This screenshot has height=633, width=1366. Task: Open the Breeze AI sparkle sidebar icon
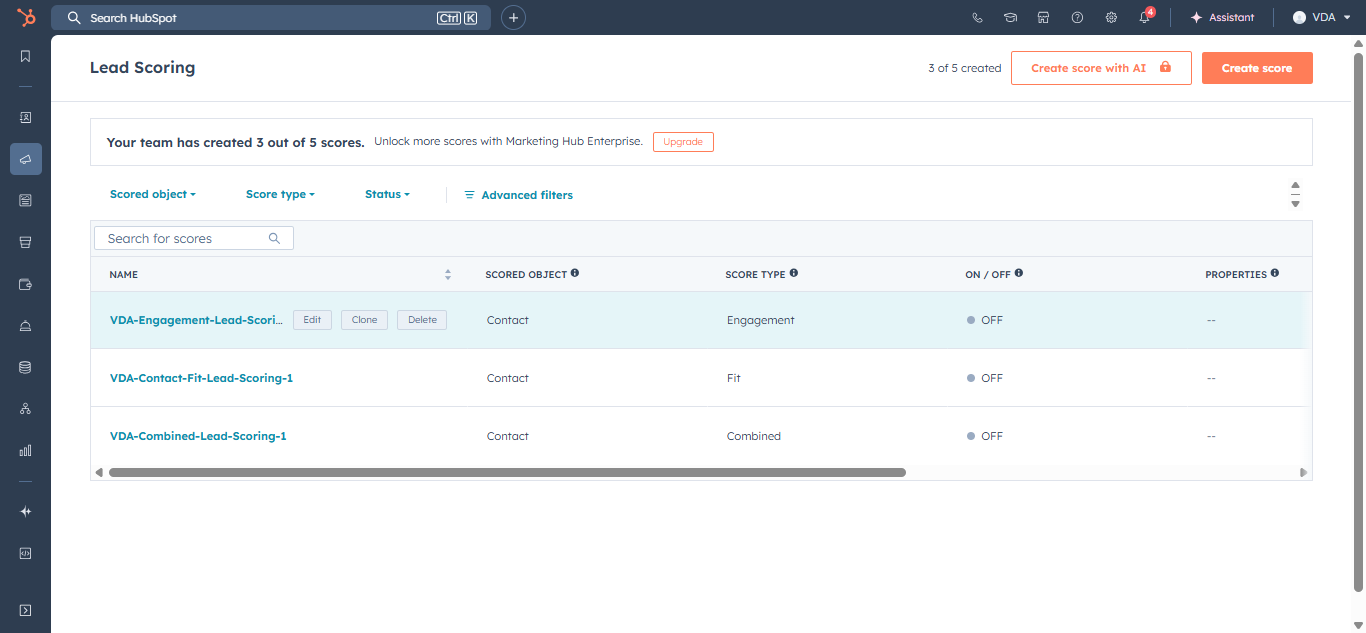[x=26, y=511]
